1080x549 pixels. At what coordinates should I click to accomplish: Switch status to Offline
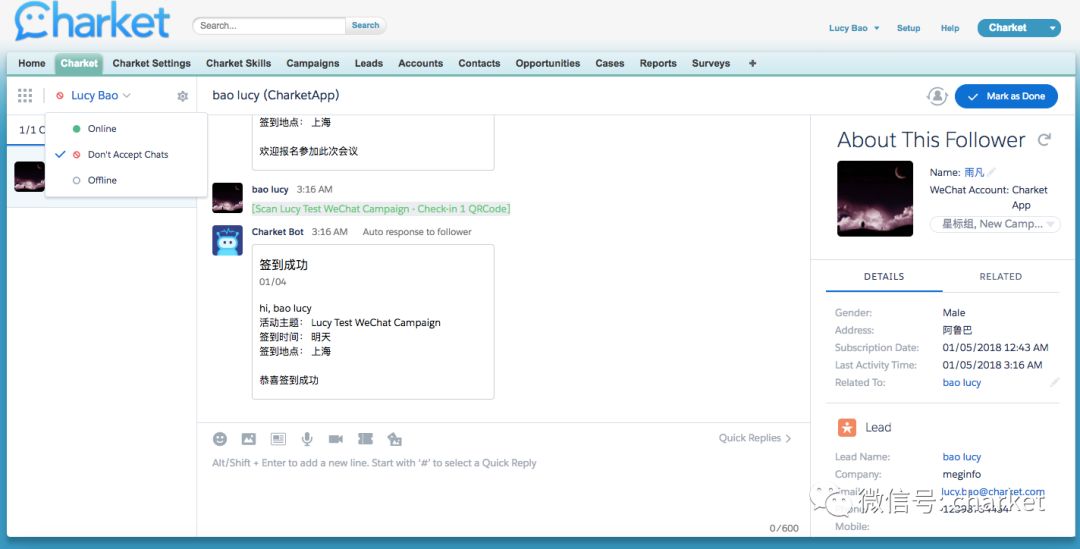pyautogui.click(x=102, y=181)
